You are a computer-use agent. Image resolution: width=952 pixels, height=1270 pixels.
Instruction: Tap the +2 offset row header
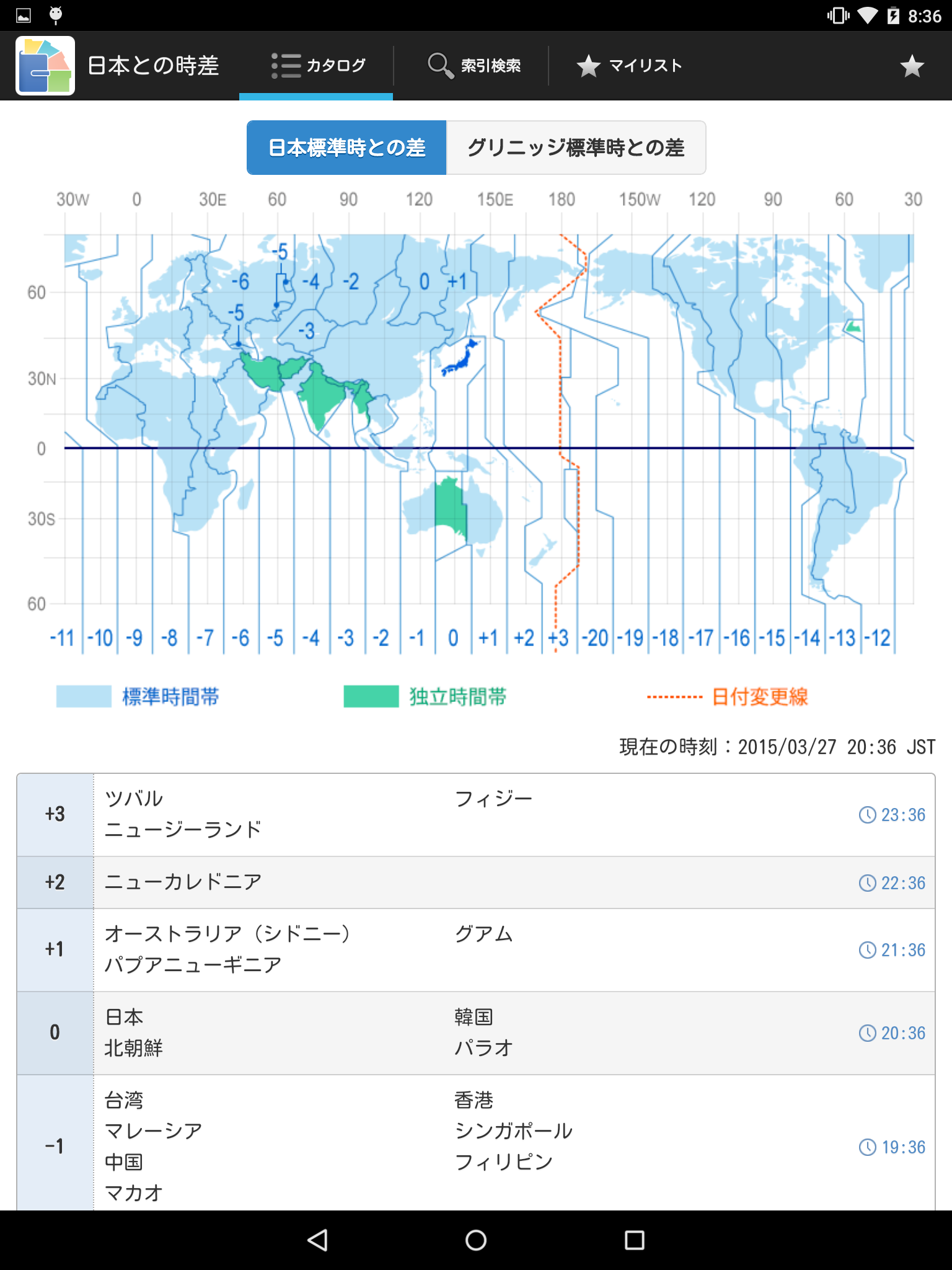(x=55, y=882)
